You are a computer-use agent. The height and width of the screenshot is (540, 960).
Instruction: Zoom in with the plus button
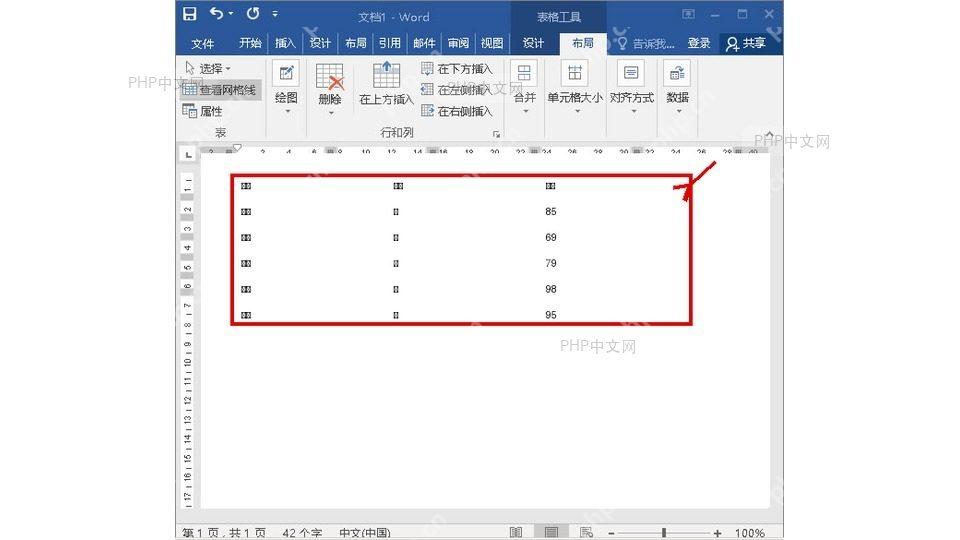point(717,533)
